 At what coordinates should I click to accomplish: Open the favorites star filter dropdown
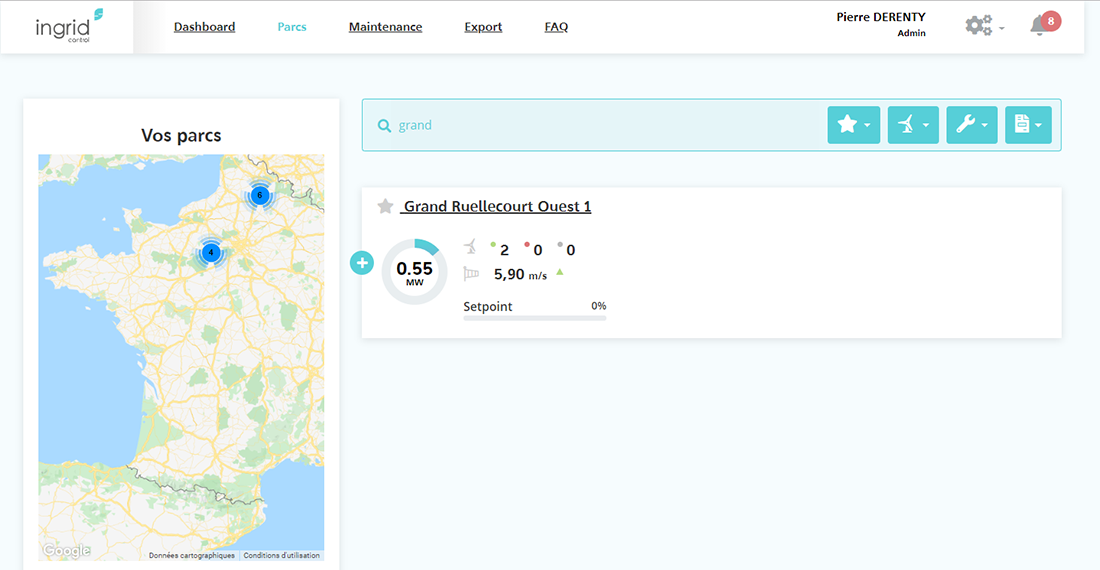tap(853, 125)
